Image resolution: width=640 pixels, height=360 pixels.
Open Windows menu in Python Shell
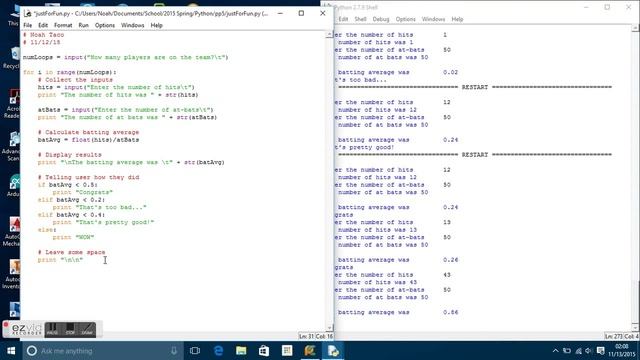[433, 19]
